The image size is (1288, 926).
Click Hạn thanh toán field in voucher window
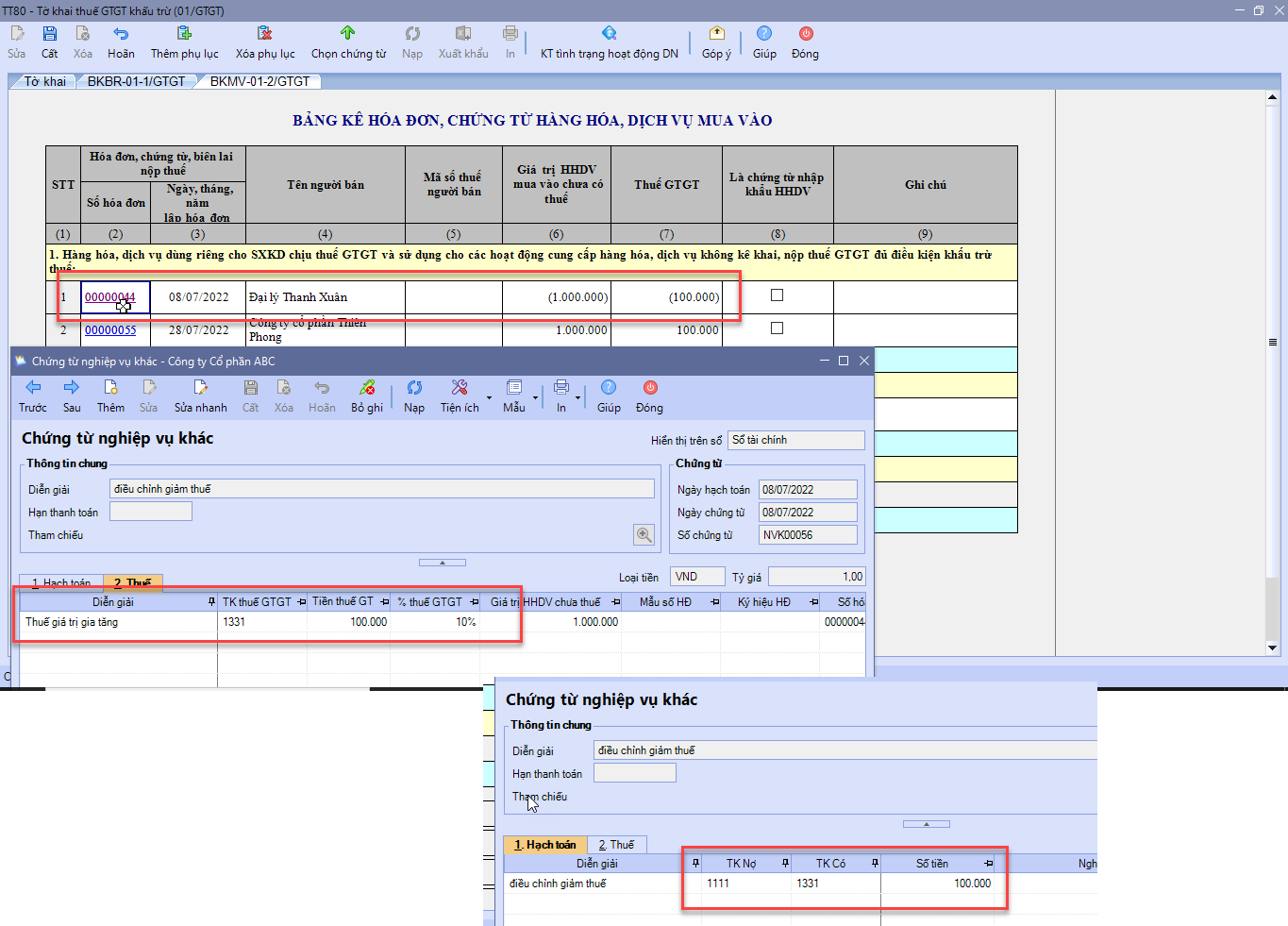(x=151, y=512)
